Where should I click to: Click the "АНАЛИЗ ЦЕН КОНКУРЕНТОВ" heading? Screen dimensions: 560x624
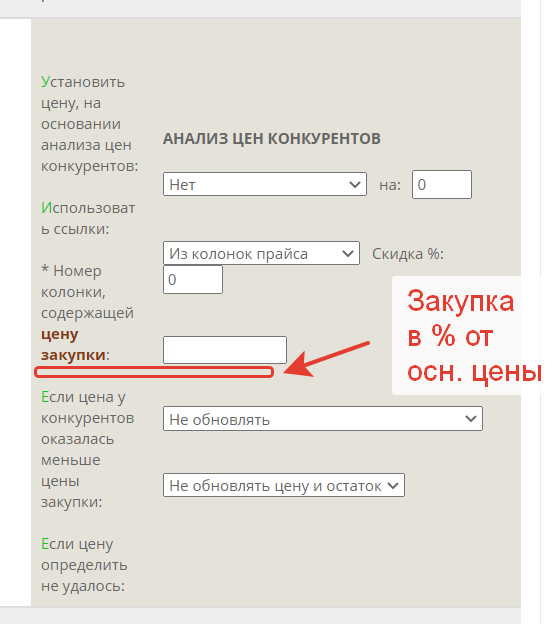(x=272, y=138)
